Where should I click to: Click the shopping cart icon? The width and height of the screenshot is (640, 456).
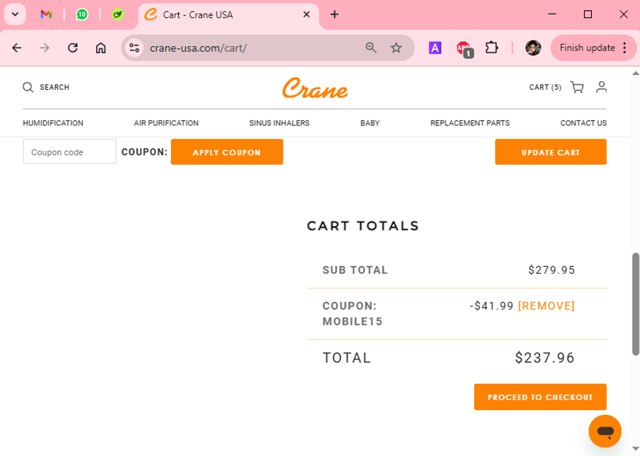pos(577,87)
